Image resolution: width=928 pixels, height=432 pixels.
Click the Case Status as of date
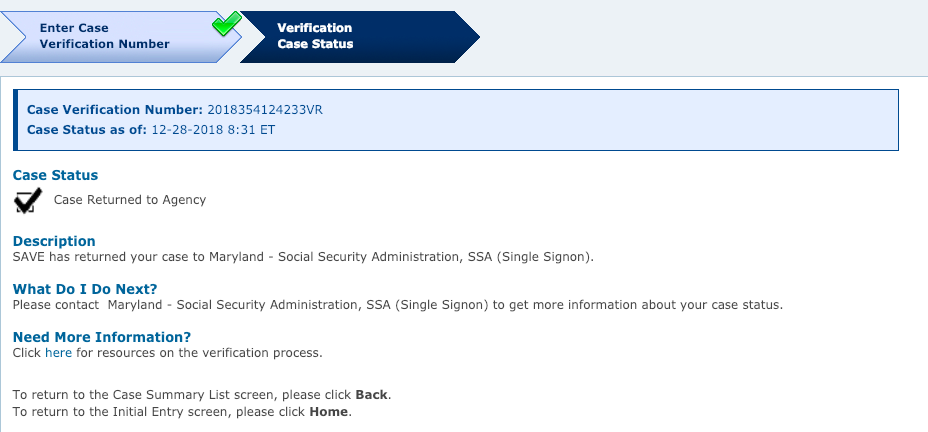(214, 130)
